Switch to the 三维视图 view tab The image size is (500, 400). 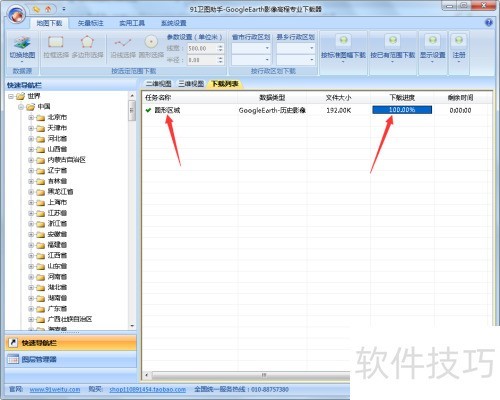coord(191,84)
